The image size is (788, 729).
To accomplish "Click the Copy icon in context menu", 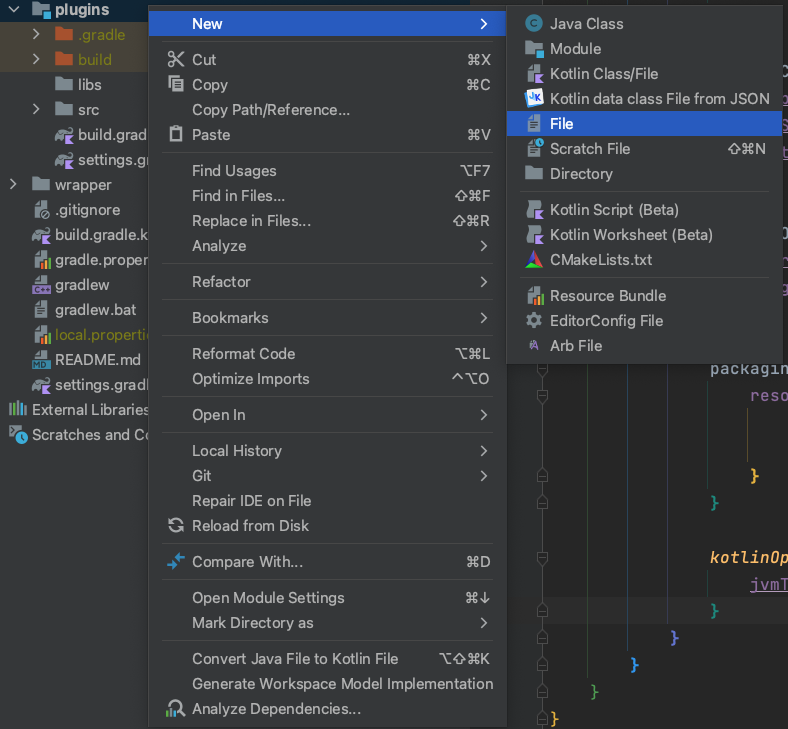I will tap(176, 84).
